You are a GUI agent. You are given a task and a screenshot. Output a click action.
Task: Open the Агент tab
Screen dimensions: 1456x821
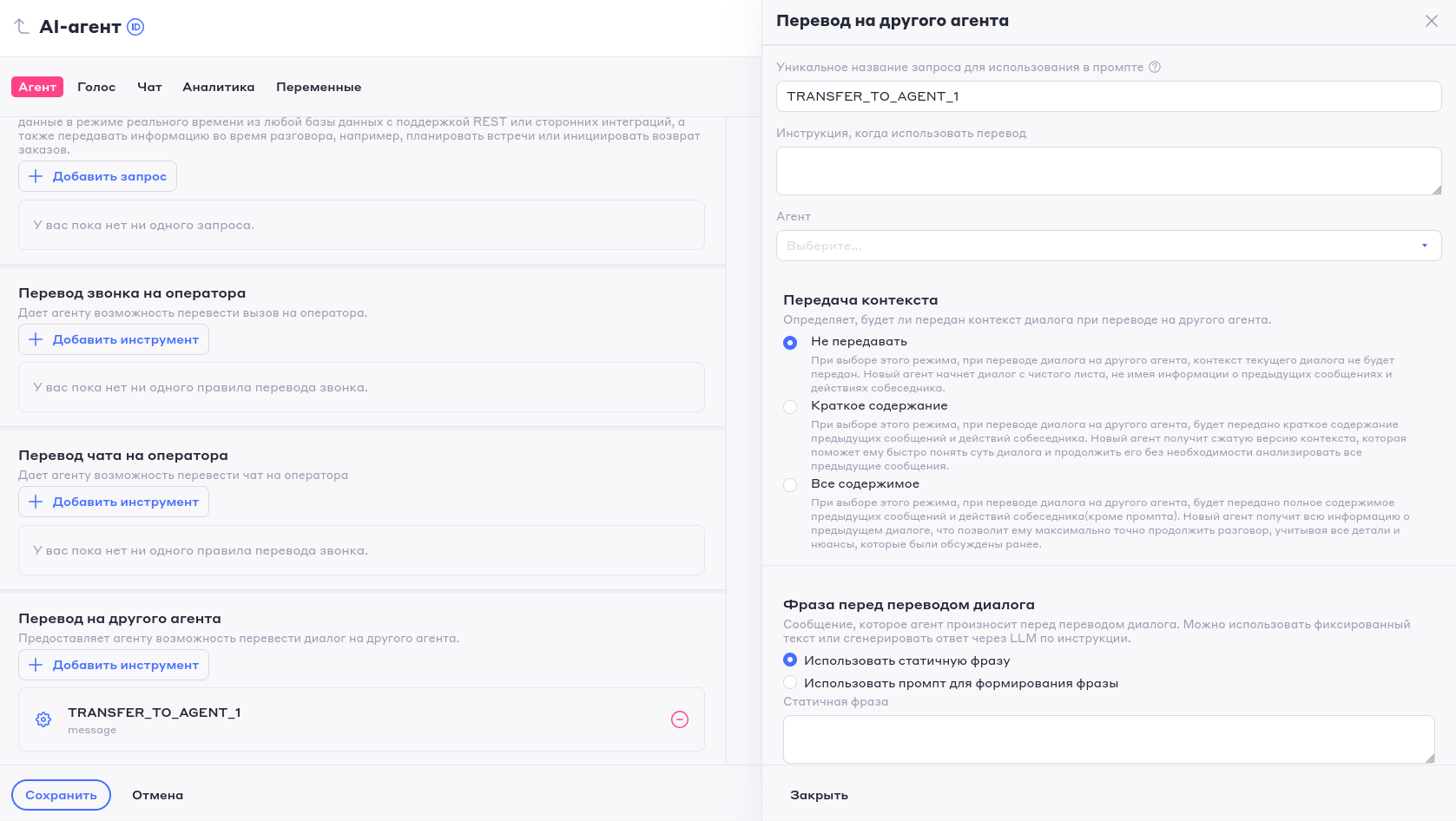tap(37, 87)
